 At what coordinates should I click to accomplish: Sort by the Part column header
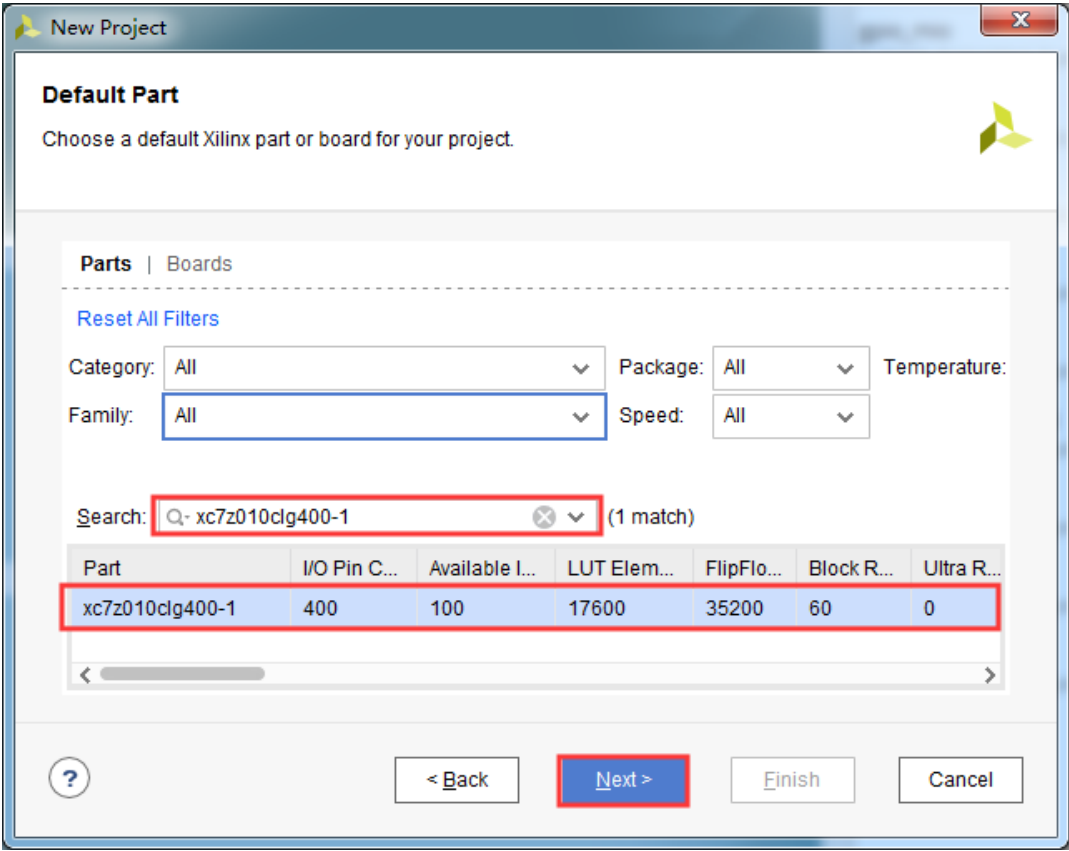[x=181, y=567]
